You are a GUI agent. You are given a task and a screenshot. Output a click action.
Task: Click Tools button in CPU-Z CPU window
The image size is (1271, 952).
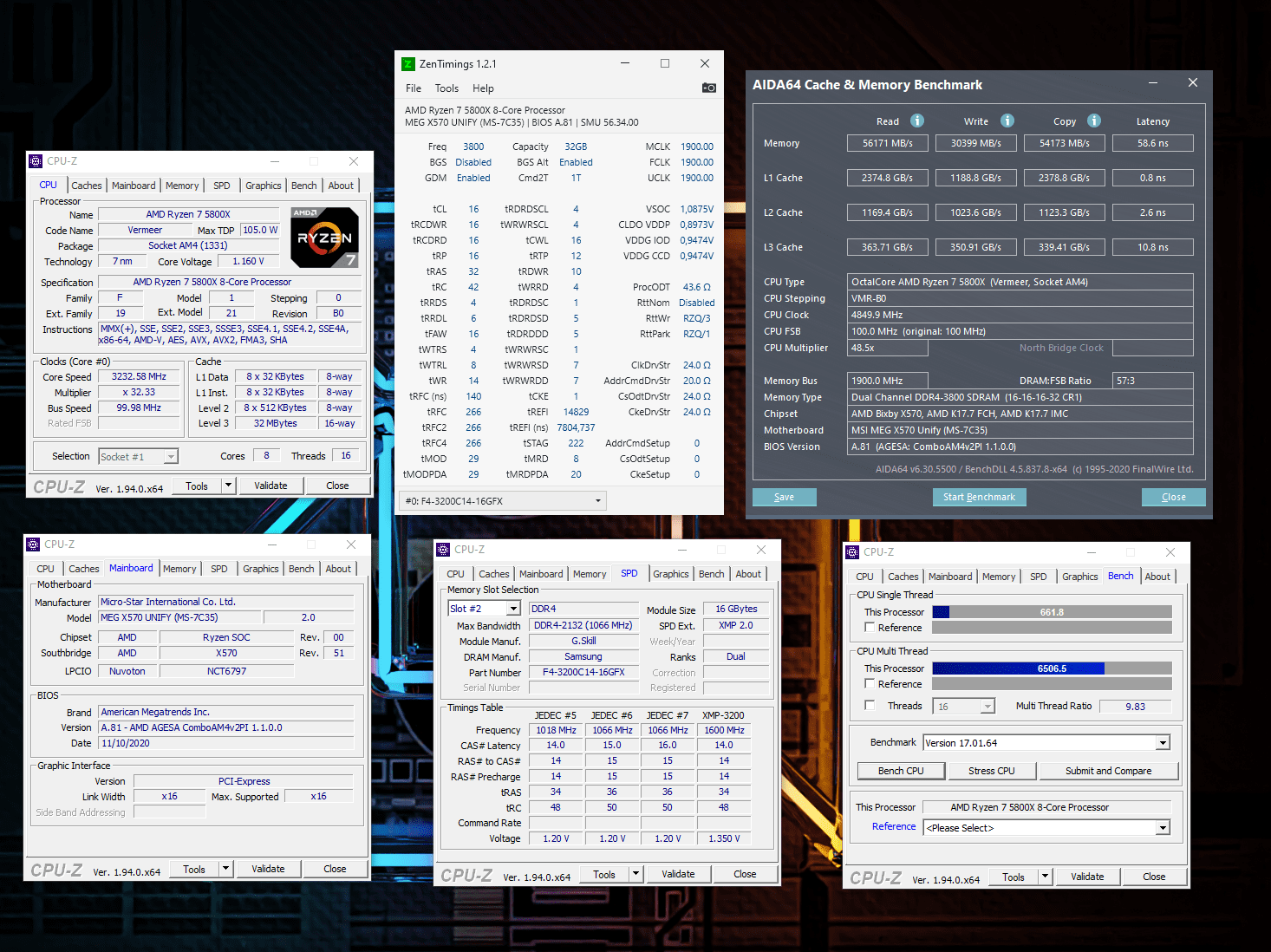(x=197, y=486)
